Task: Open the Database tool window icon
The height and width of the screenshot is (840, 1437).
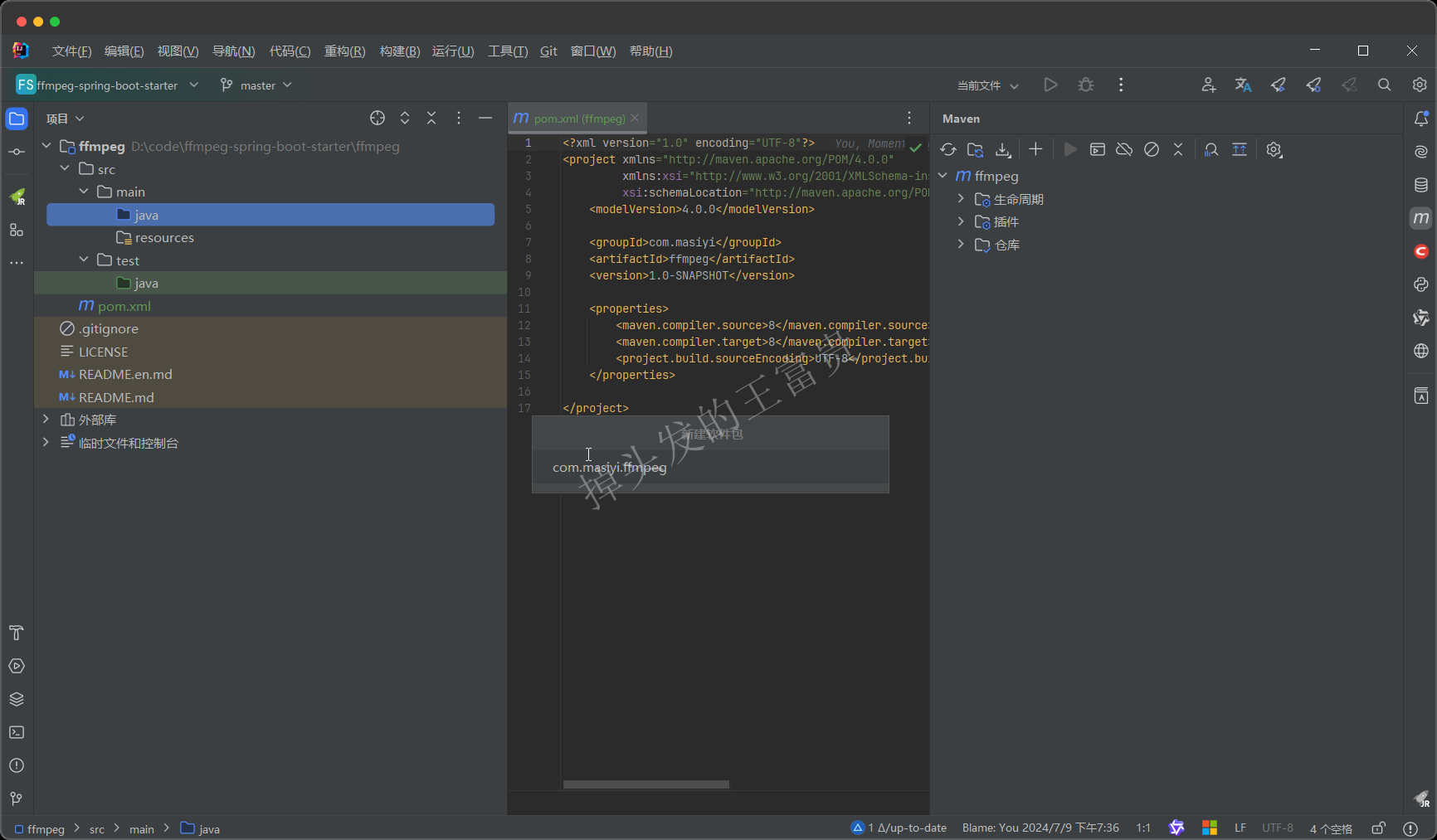Action: (x=1421, y=185)
